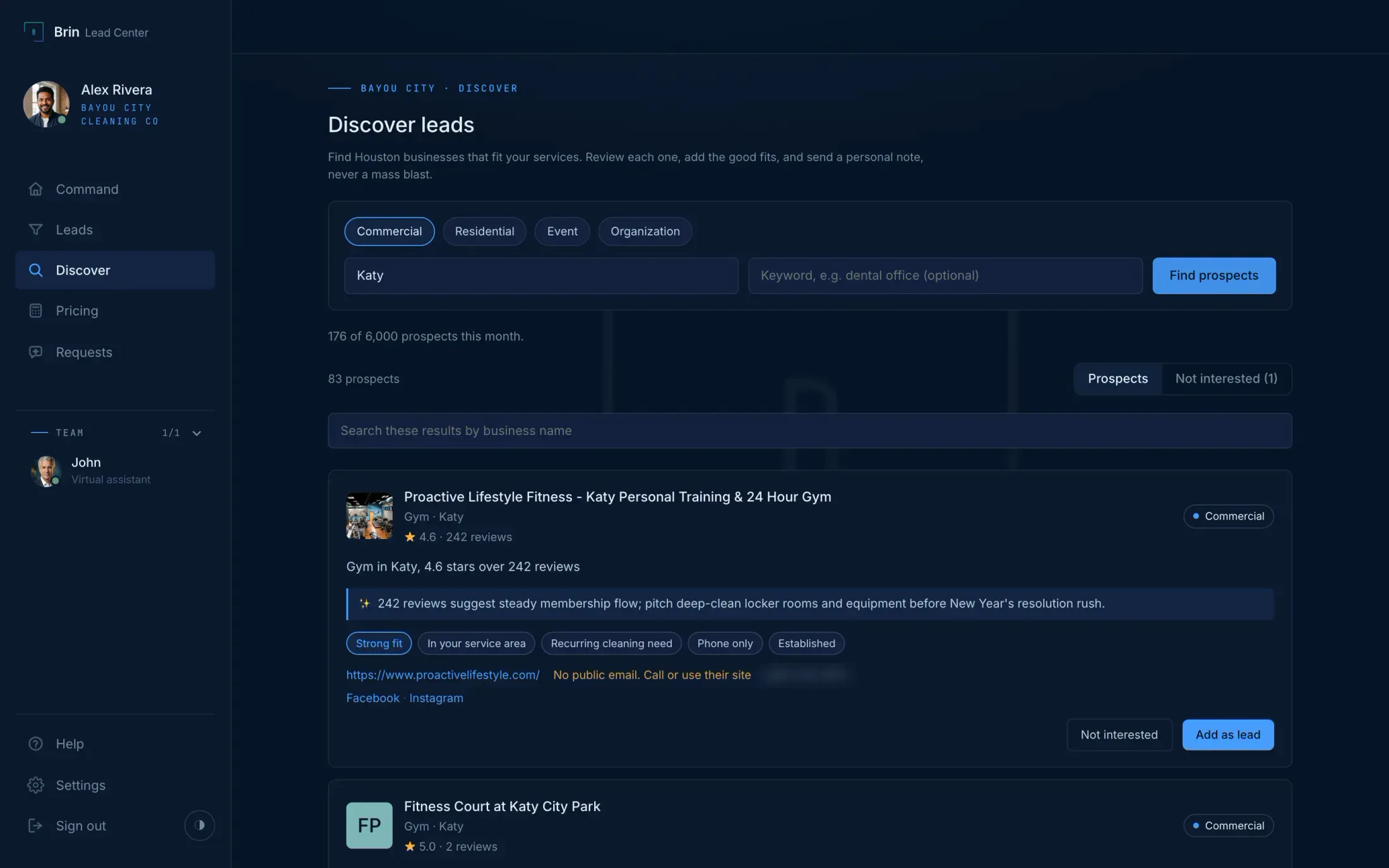
Task: Open Alex Rivera's profile avatar
Action: point(46,104)
